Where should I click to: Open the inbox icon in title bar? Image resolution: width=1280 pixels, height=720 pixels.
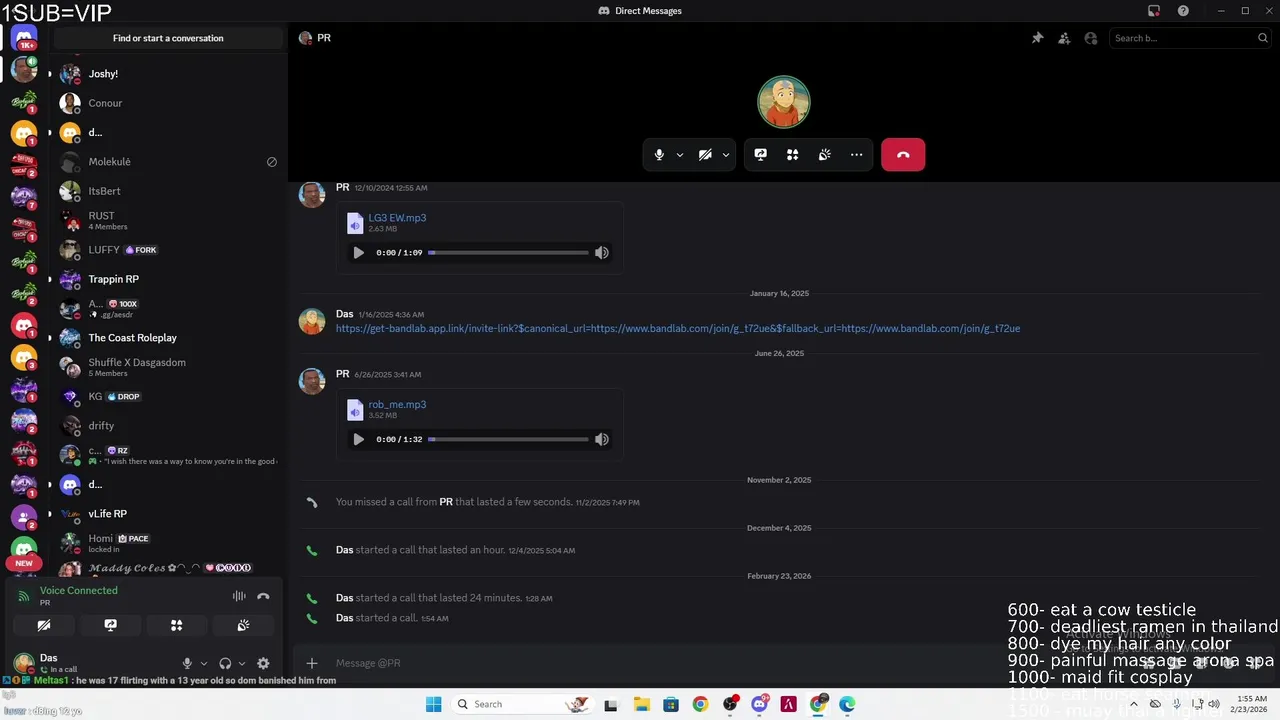(1154, 11)
